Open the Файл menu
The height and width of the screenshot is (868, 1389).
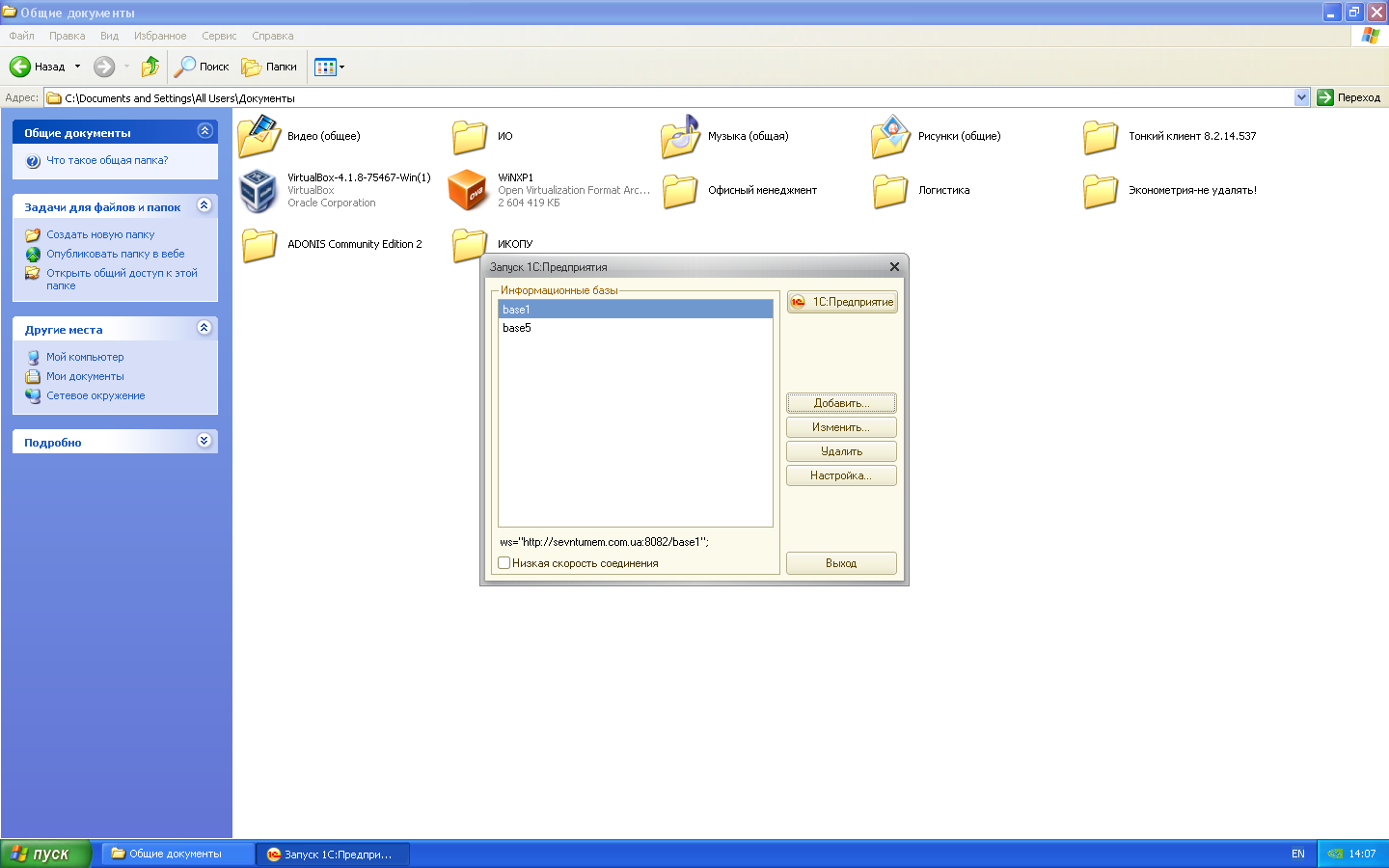(21, 36)
